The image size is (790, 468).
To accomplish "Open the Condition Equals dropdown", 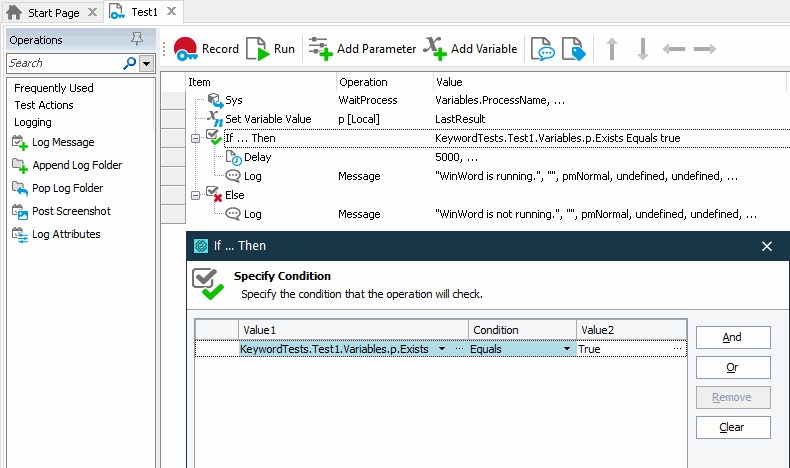I will [568, 349].
